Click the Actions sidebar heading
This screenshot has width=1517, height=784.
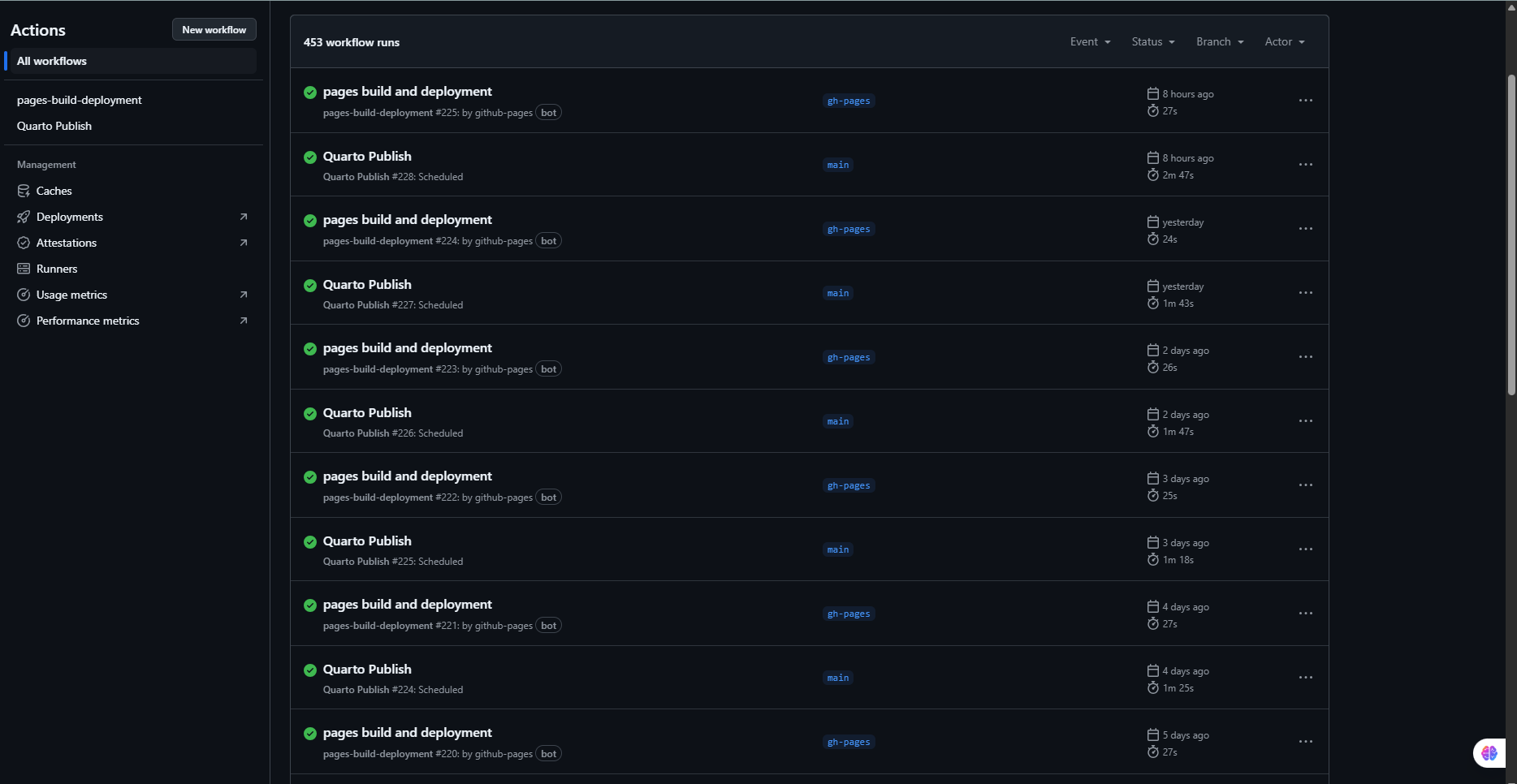[x=38, y=30]
